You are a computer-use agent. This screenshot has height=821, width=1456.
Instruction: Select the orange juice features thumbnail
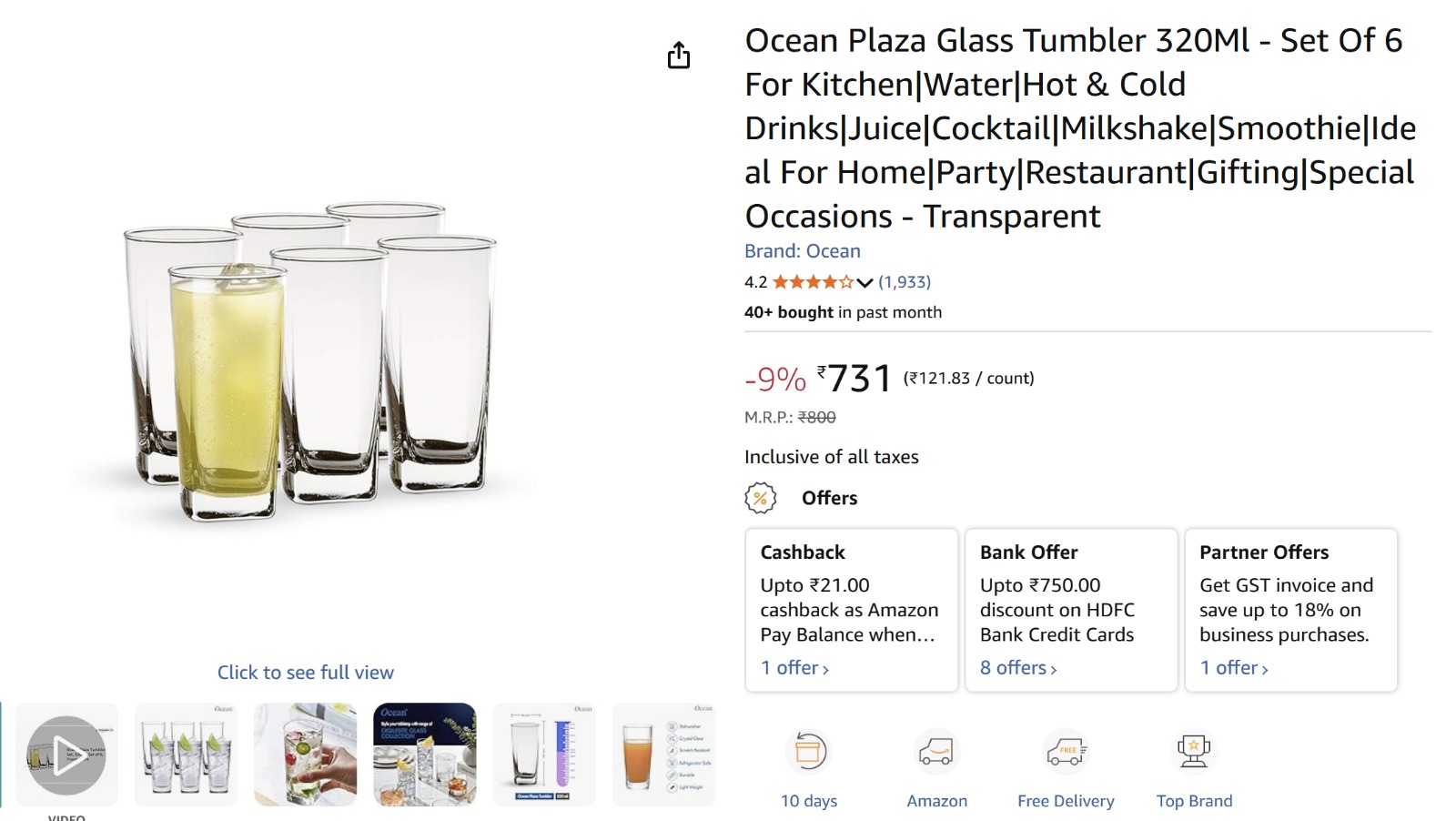coord(663,755)
